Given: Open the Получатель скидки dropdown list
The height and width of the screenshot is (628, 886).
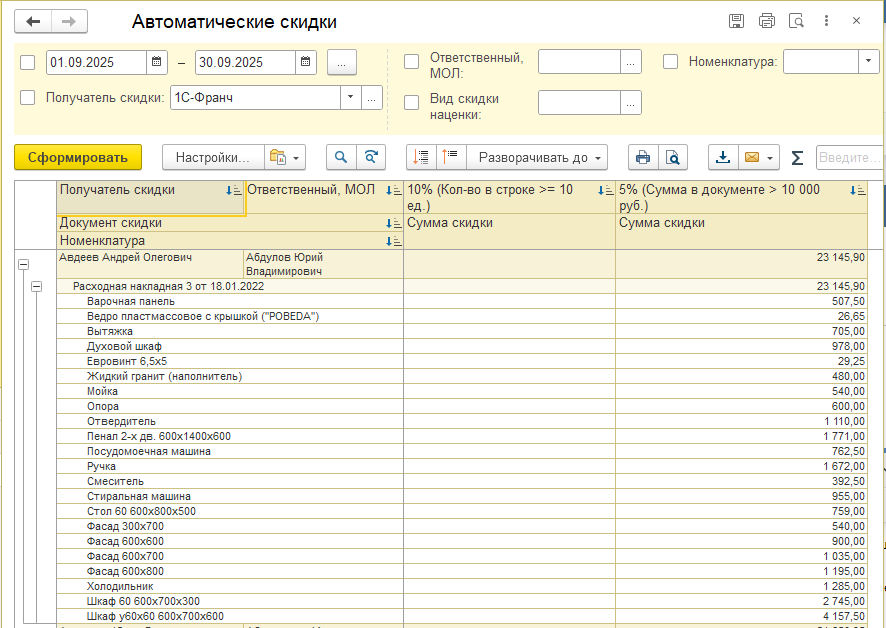Looking at the screenshot, I should coord(350,97).
